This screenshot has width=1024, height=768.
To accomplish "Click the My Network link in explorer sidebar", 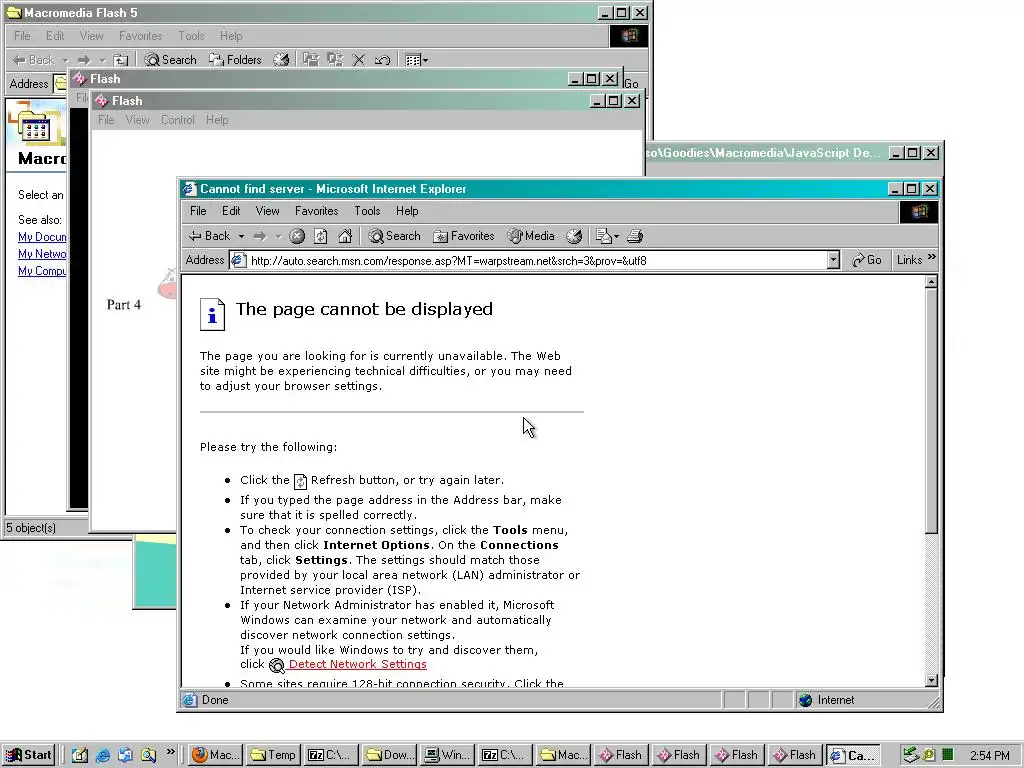I will (x=42, y=254).
